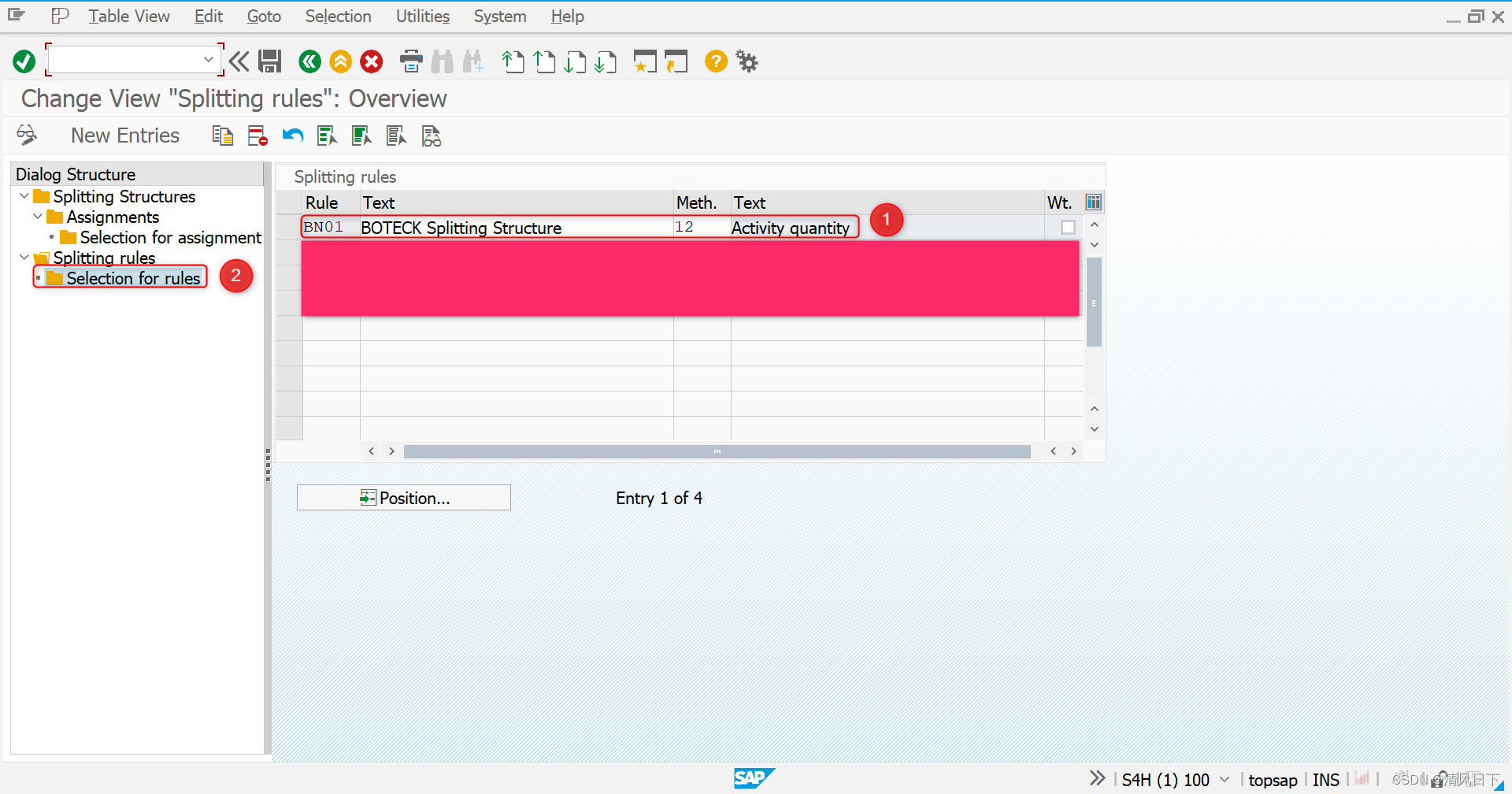Click the Print icon
The width and height of the screenshot is (1512, 794).
click(x=411, y=61)
